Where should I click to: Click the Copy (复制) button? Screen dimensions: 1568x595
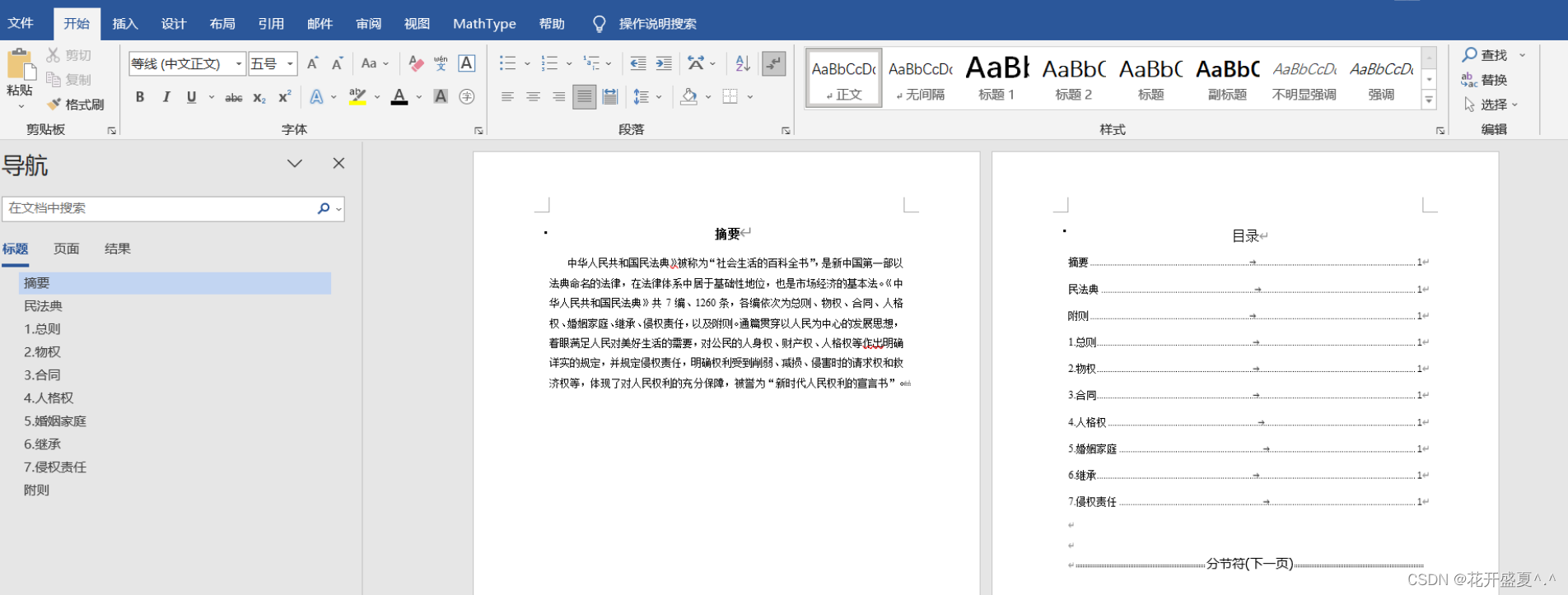click(x=69, y=80)
